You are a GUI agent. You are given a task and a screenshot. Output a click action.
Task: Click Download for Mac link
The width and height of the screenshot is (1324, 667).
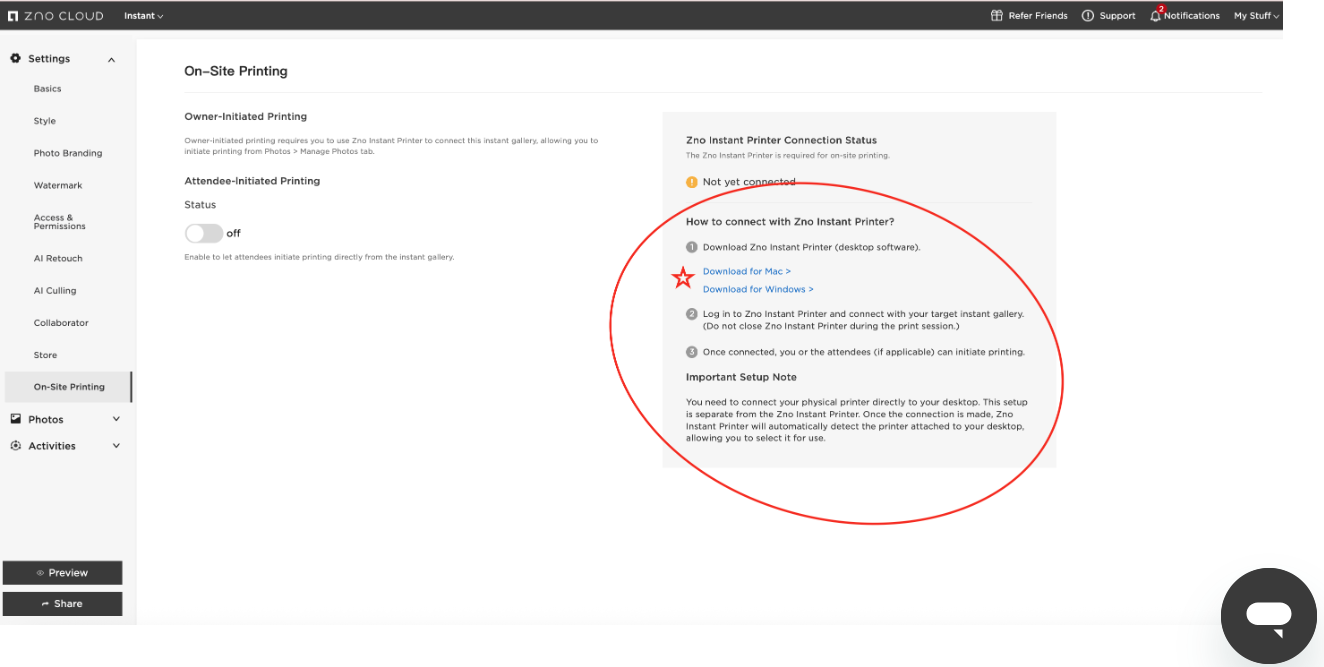746,272
